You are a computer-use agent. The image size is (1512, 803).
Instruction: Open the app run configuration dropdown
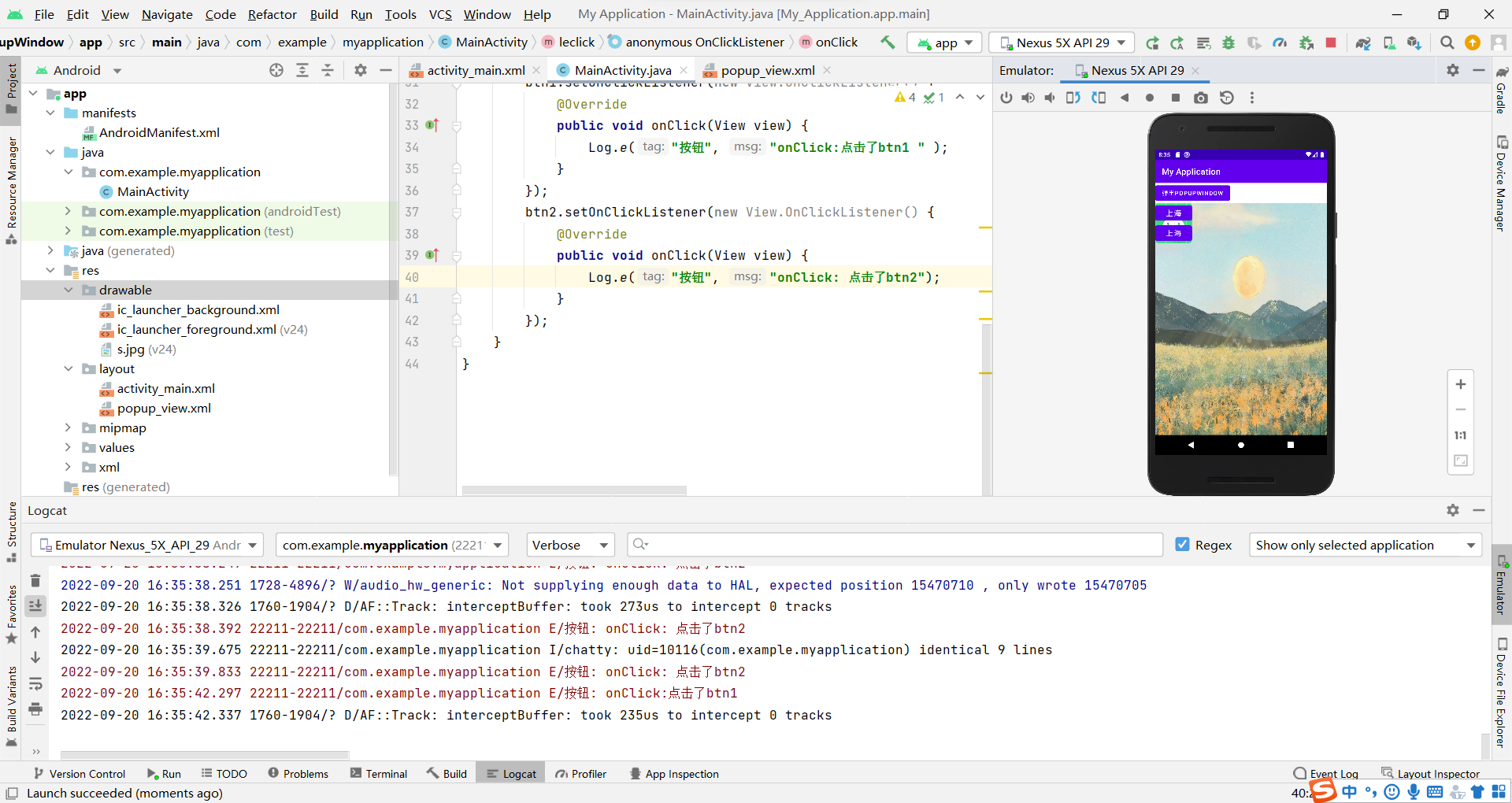pos(943,43)
